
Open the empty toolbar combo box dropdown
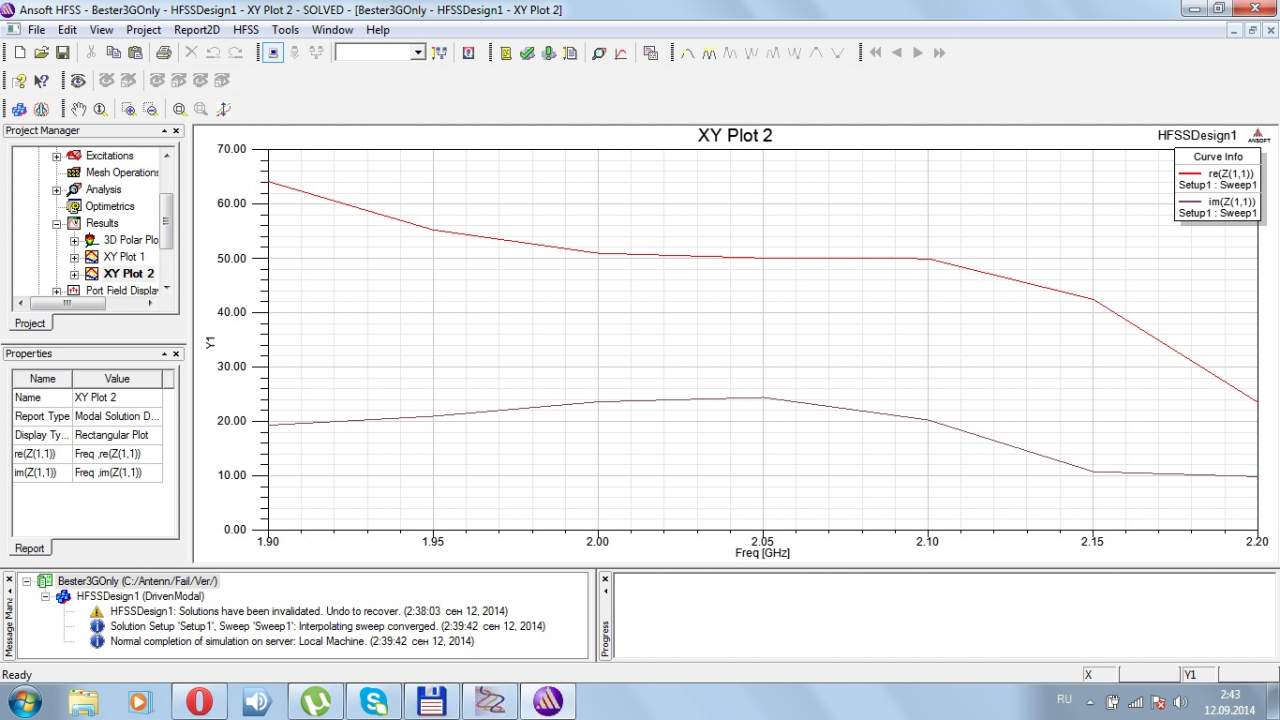point(418,53)
